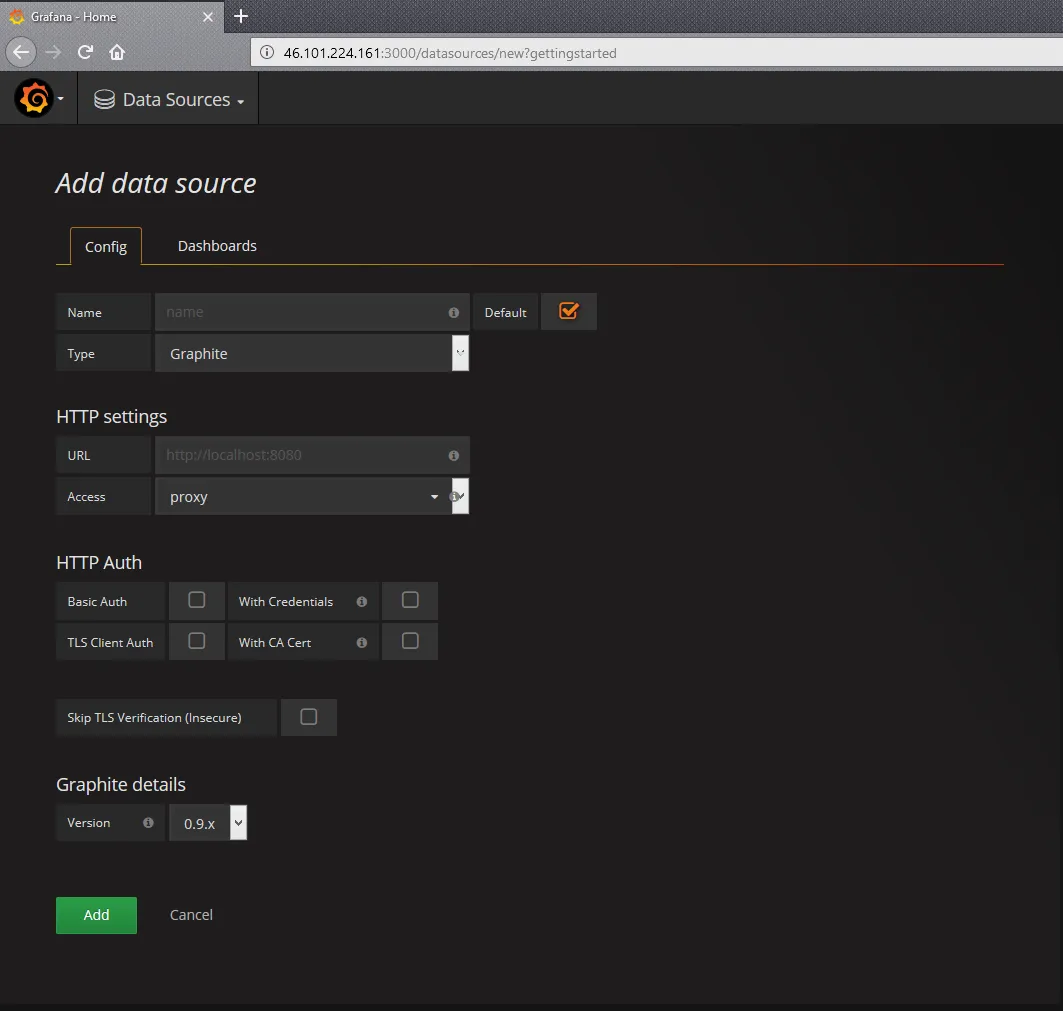
Task: Focus the URL input field
Action: (x=312, y=455)
